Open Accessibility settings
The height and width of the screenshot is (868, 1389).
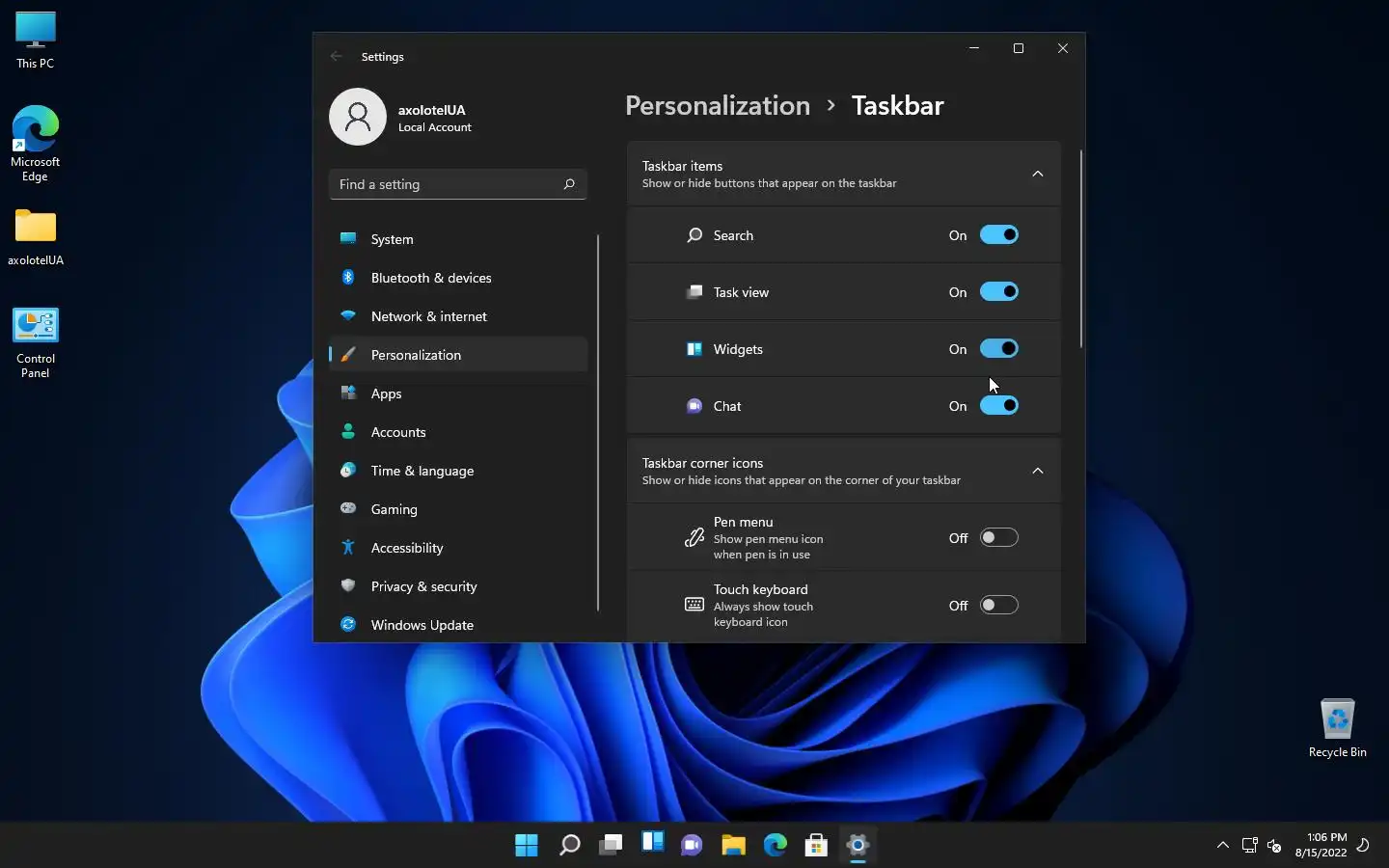click(458, 547)
